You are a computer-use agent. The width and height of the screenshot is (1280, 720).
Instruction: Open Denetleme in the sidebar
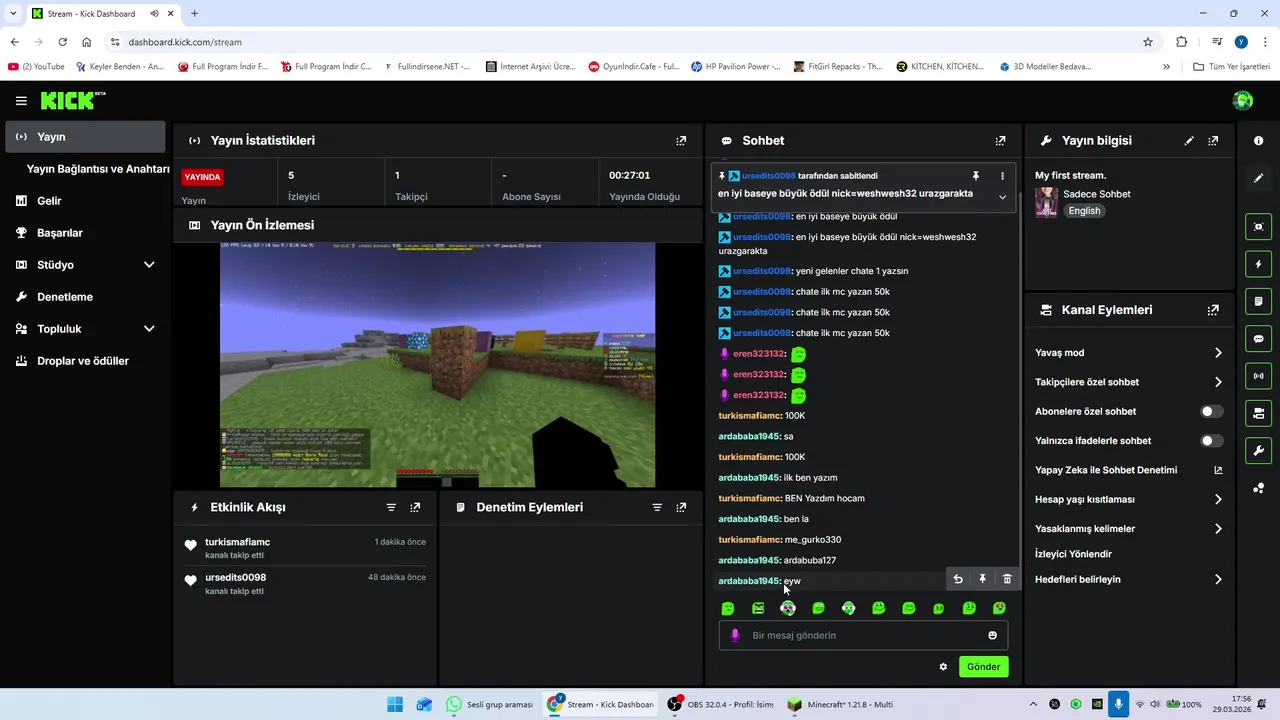coord(86,297)
